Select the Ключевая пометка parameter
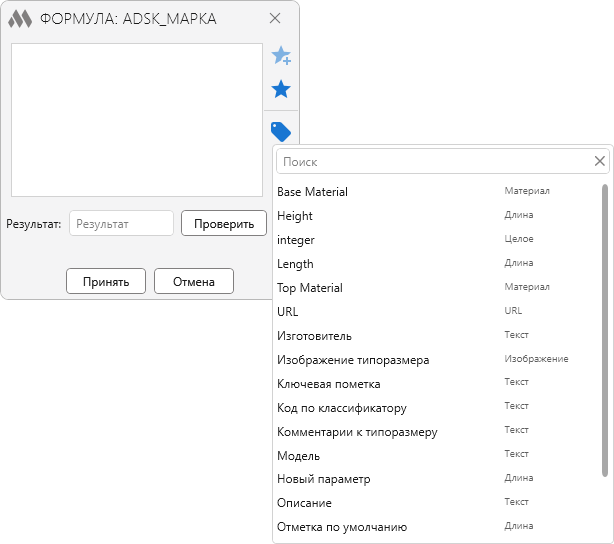The height and width of the screenshot is (544, 614). (x=438, y=384)
